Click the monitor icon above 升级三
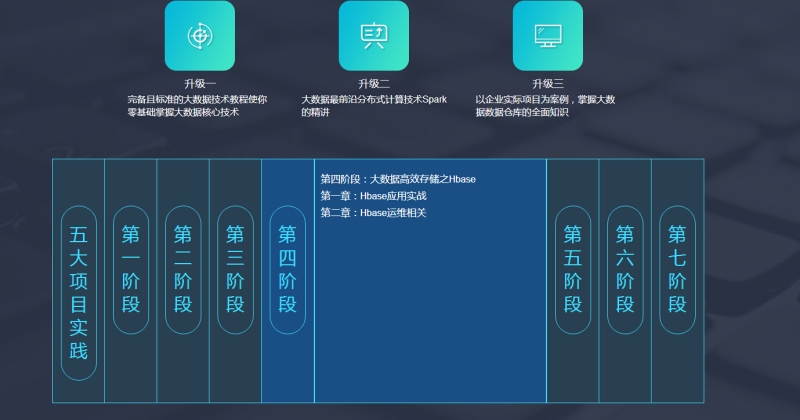This screenshot has height=420, width=800. 547,36
